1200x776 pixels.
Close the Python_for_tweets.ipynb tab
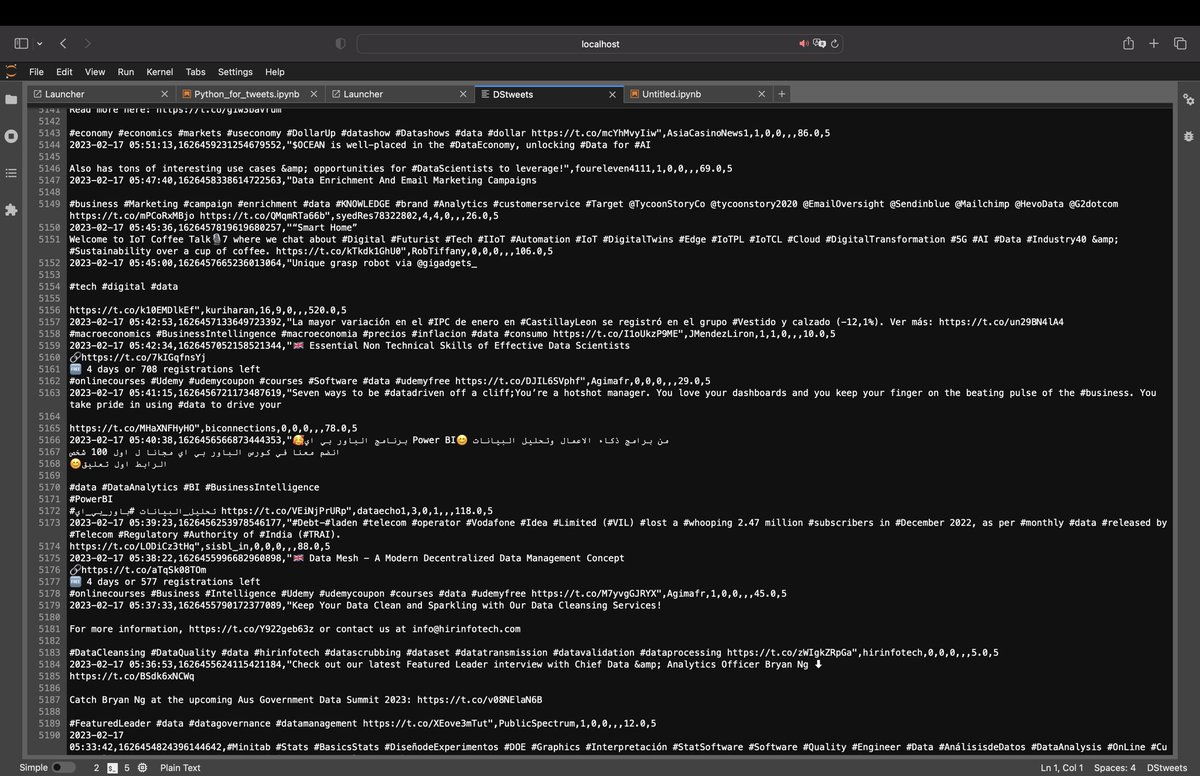tap(313, 94)
